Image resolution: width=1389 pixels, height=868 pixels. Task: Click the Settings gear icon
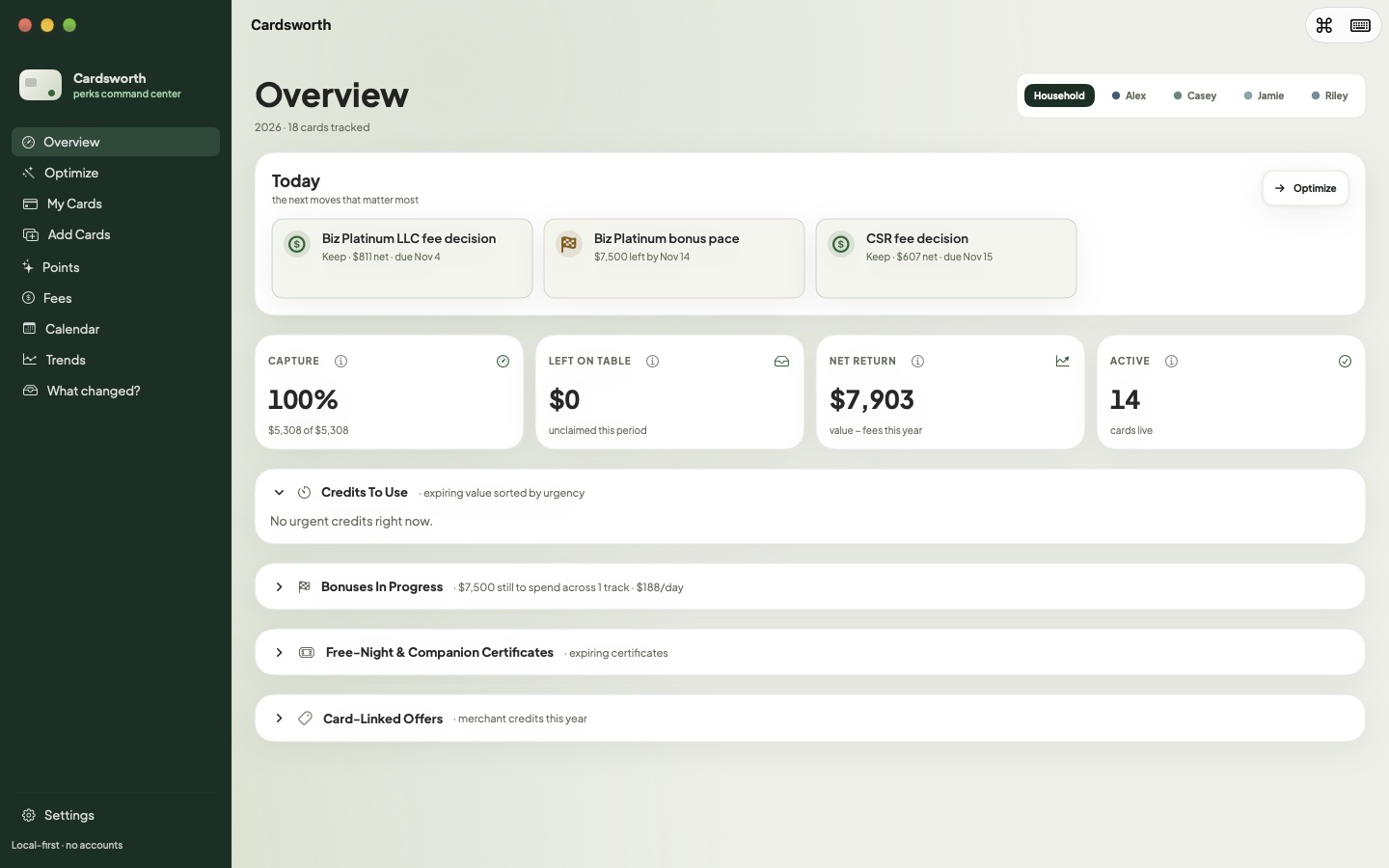tap(29, 815)
